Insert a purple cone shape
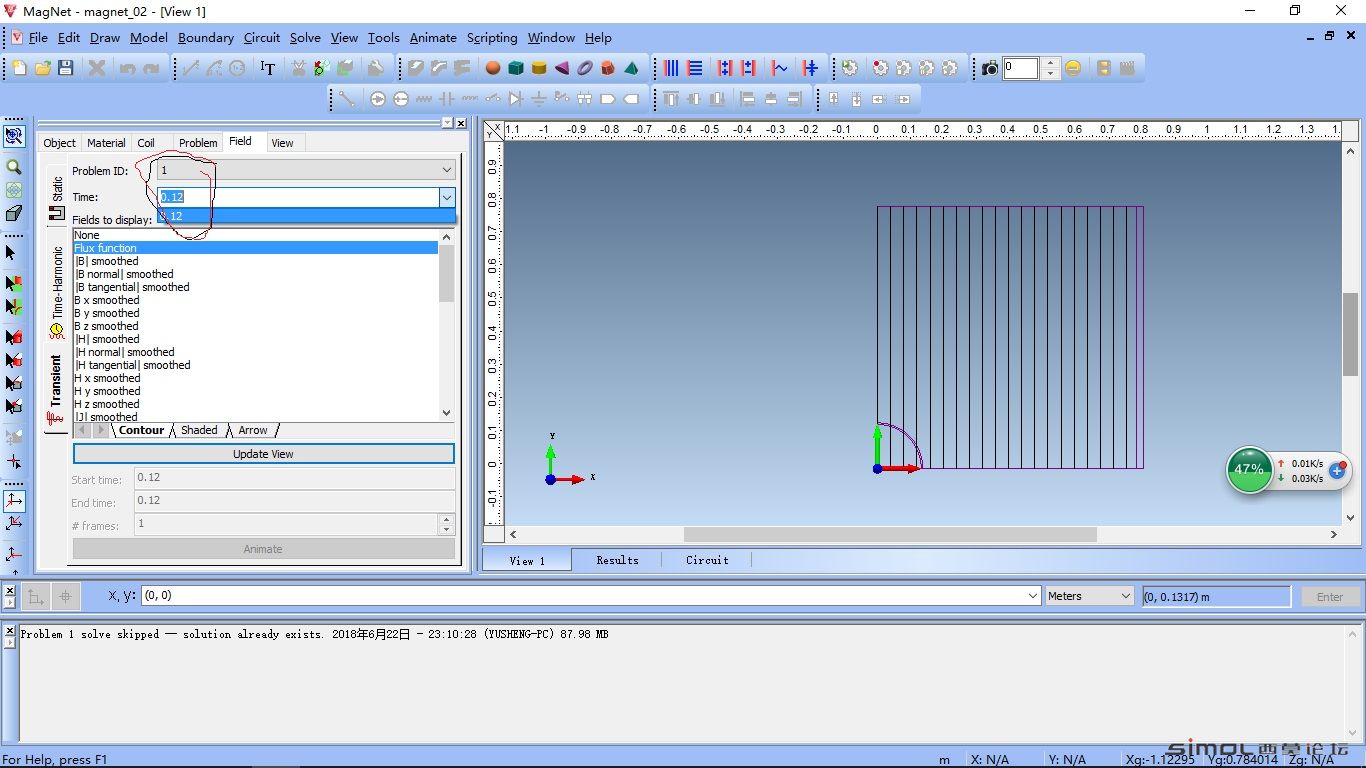 562,68
